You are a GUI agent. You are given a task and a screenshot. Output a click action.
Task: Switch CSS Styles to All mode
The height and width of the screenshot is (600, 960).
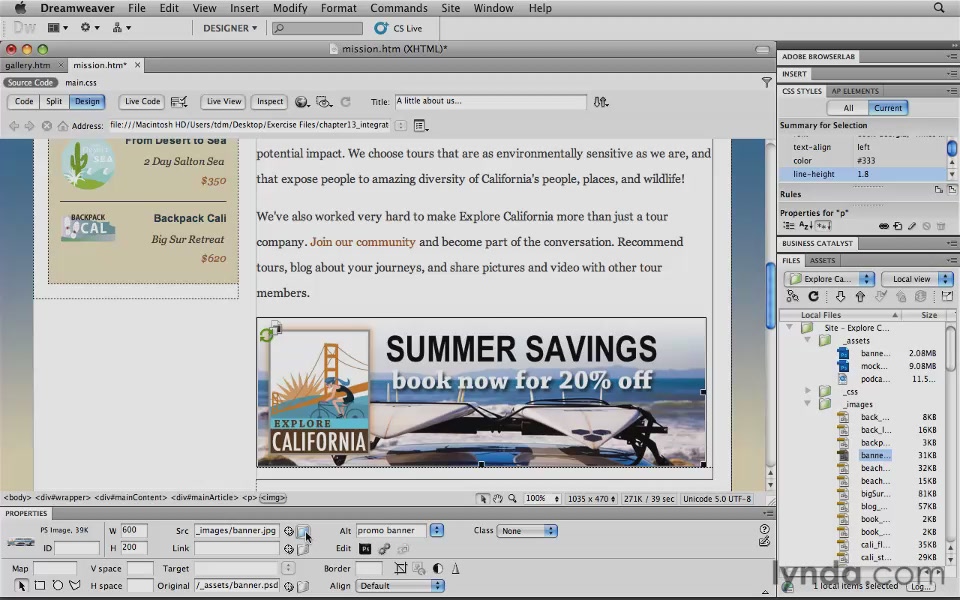tap(848, 108)
